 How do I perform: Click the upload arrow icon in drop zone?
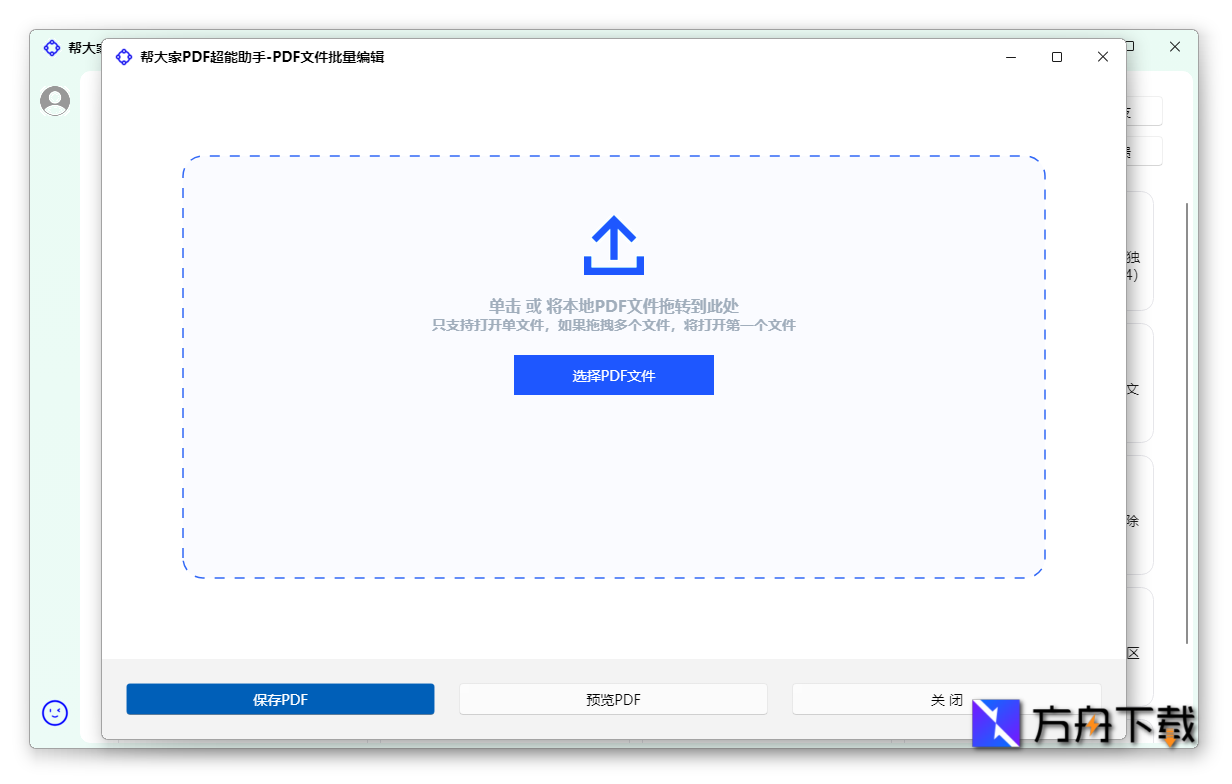pyautogui.click(x=613, y=243)
